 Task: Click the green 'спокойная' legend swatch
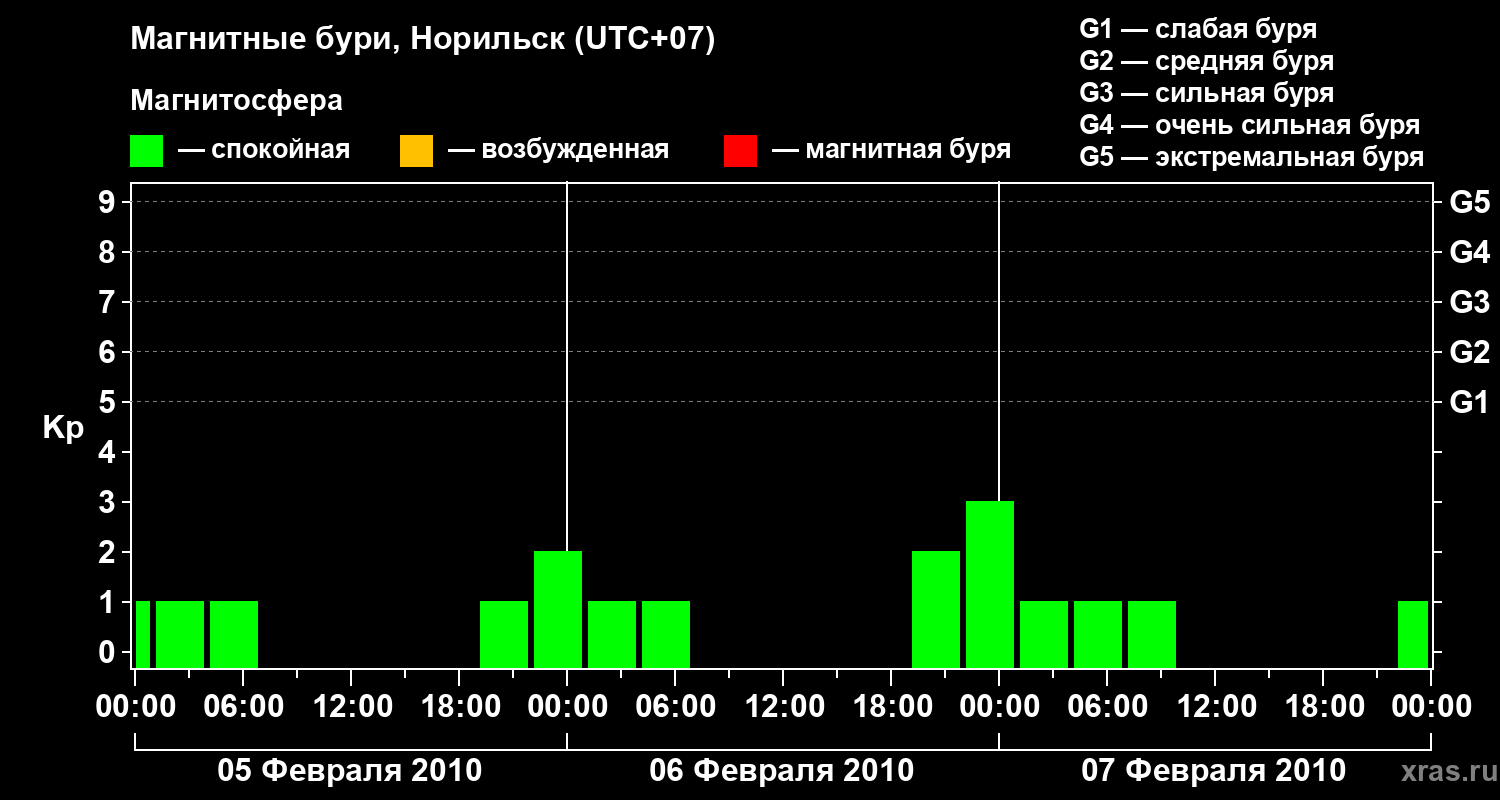point(147,151)
